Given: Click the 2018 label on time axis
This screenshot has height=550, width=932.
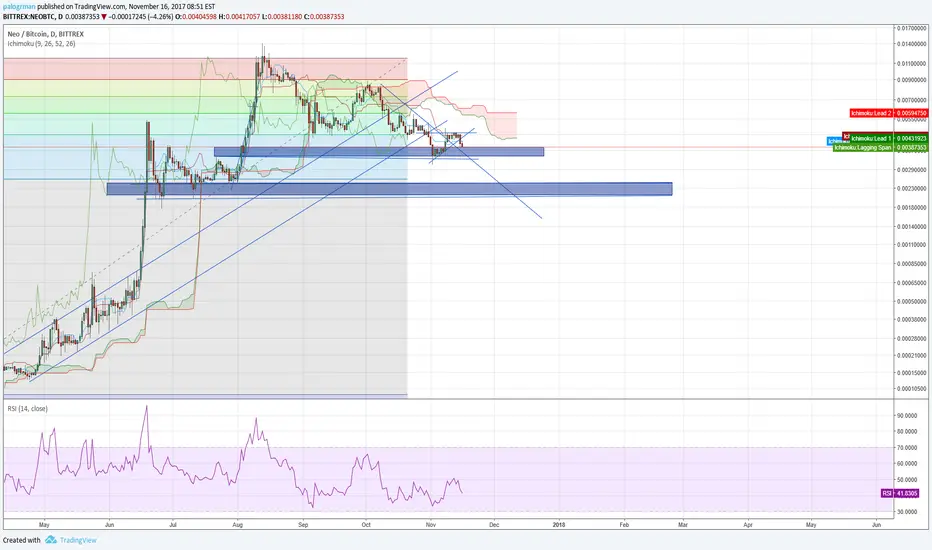Looking at the screenshot, I should [x=559, y=525].
